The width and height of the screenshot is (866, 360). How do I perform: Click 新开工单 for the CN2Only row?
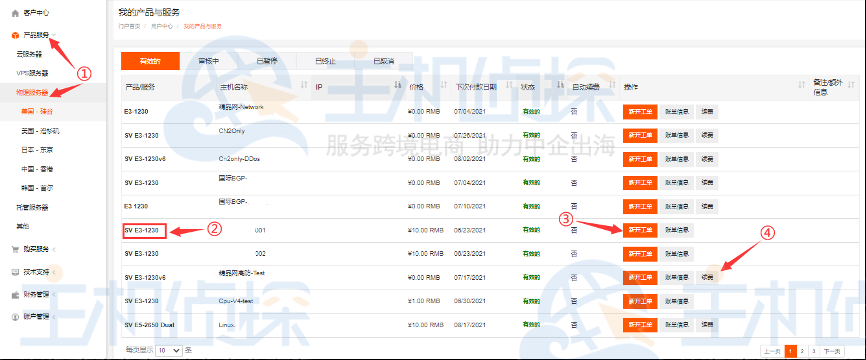click(640, 135)
